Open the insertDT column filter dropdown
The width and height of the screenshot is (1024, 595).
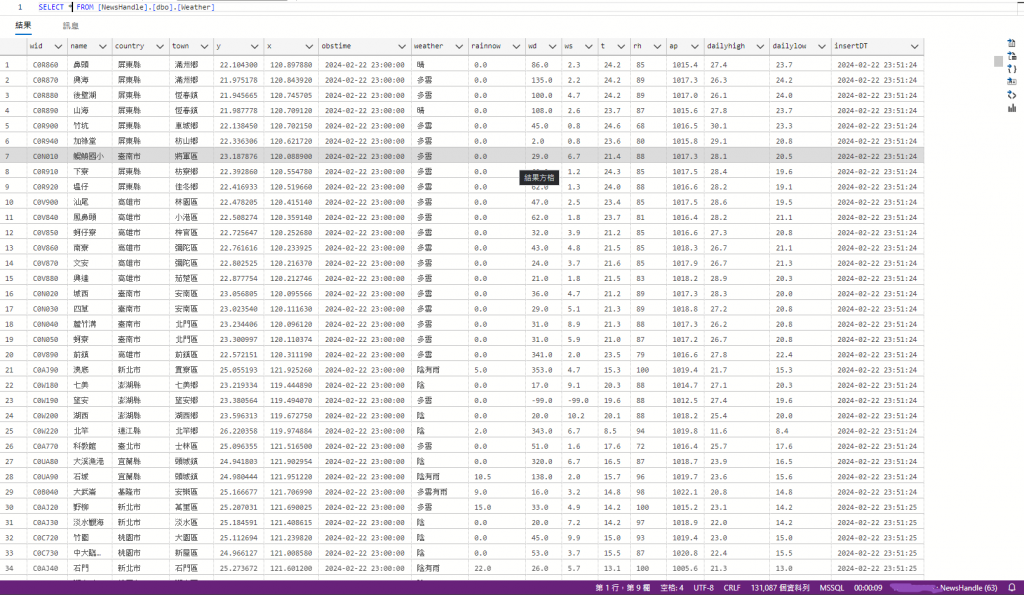(915, 46)
